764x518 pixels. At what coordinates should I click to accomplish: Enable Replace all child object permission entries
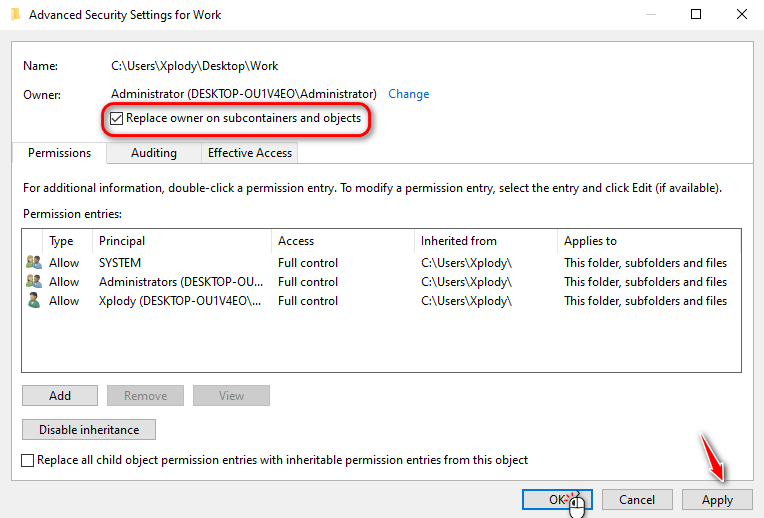tap(28, 460)
